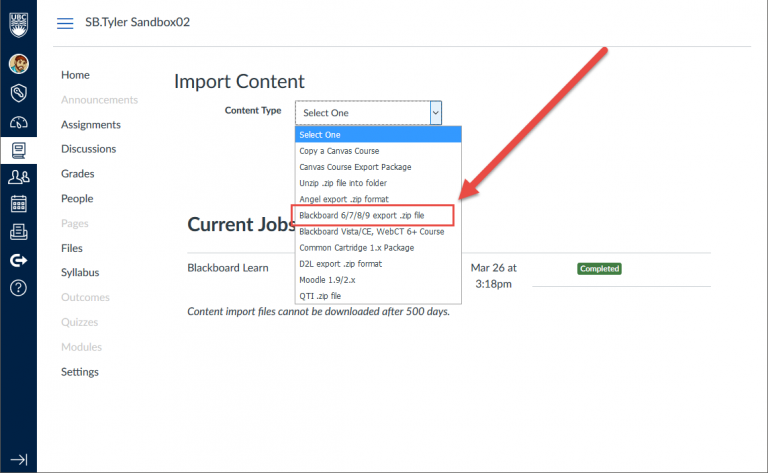Click the Content Type label
768x473 pixels.
[x=253, y=111]
